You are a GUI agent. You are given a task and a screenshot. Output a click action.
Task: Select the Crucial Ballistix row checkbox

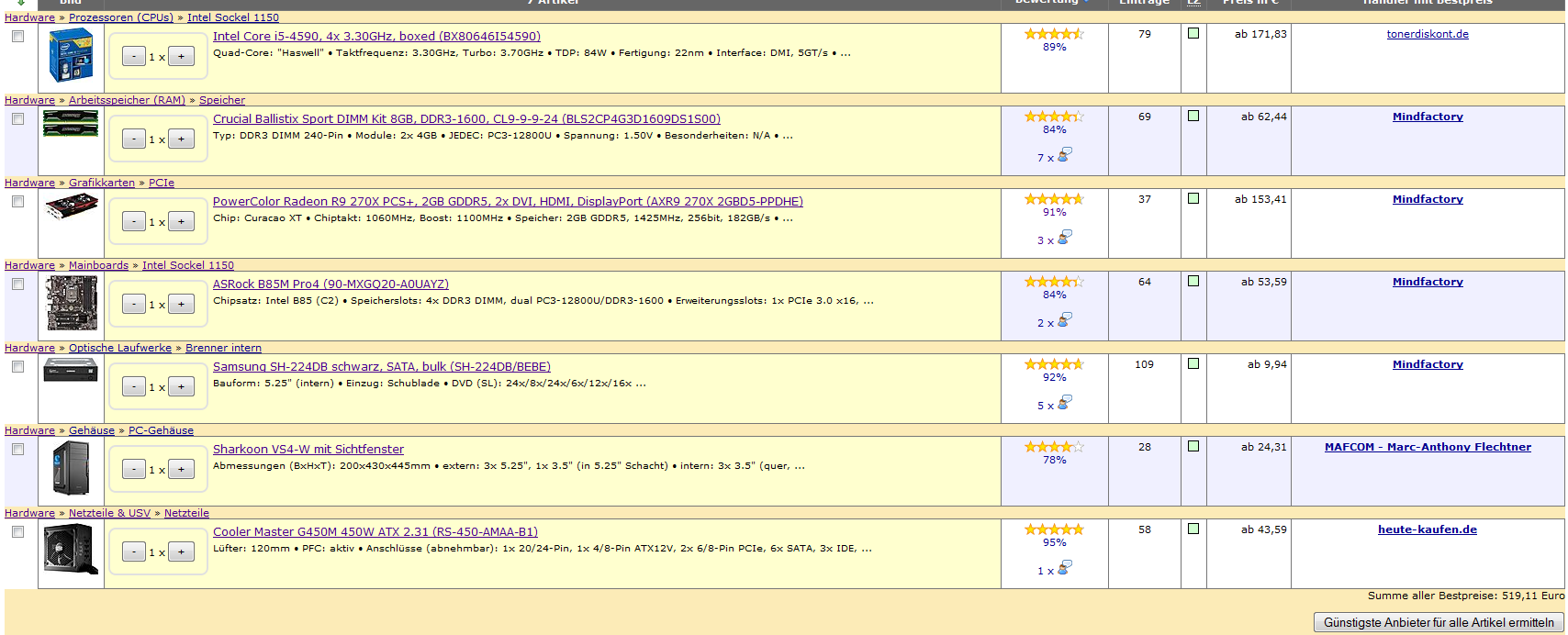coord(17,119)
